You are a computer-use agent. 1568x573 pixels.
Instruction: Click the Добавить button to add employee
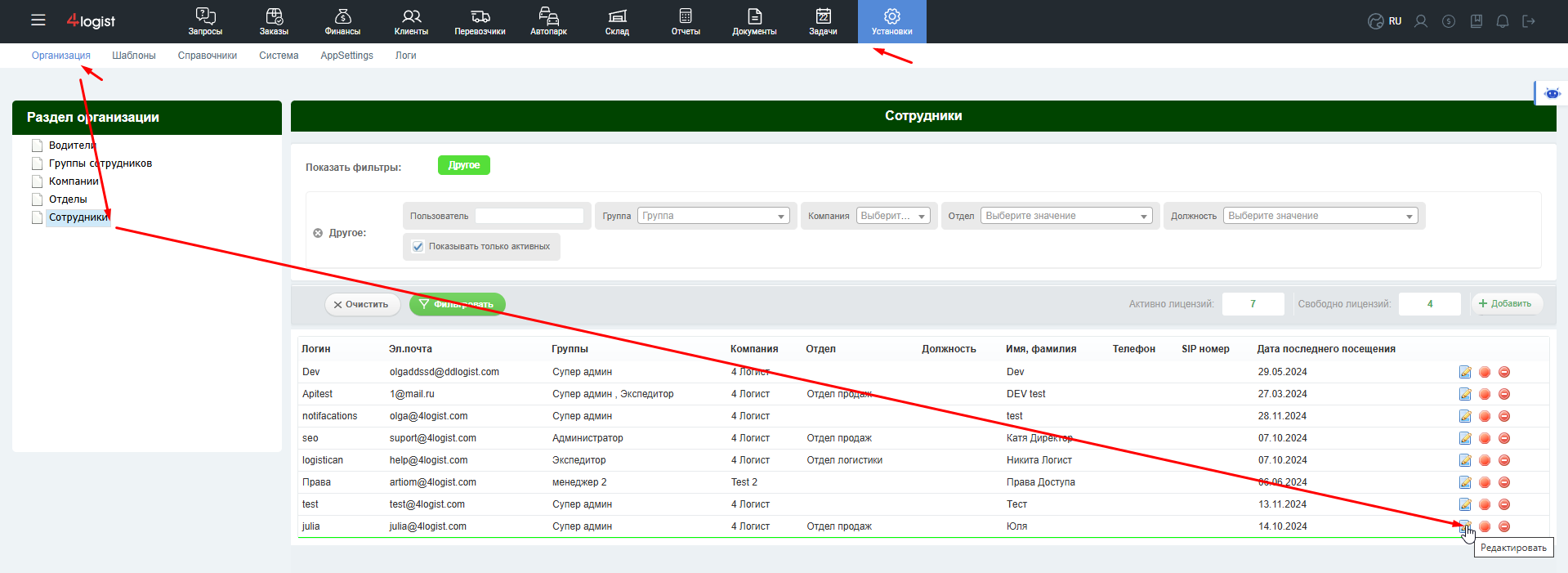(x=1507, y=303)
